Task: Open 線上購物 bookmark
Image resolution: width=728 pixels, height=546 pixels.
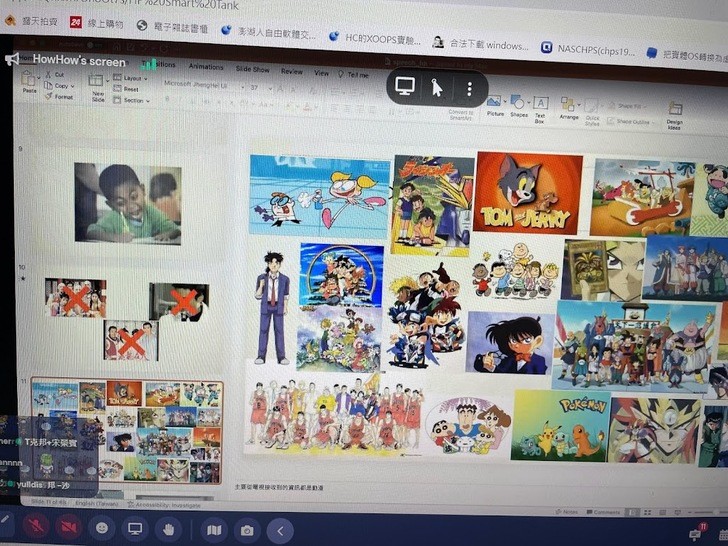Action: [x=97, y=23]
